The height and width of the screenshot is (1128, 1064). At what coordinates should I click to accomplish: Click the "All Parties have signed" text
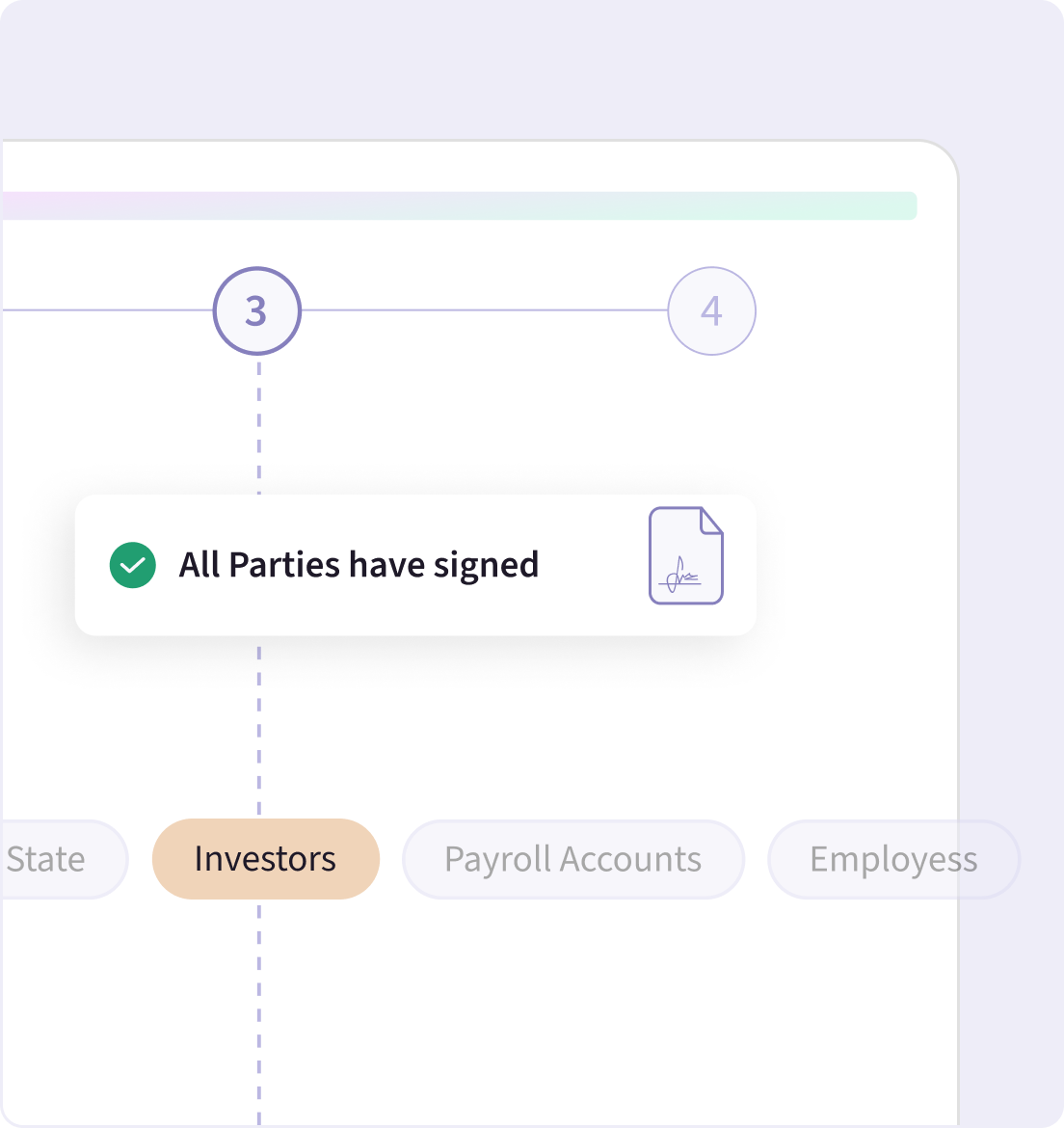tap(359, 565)
